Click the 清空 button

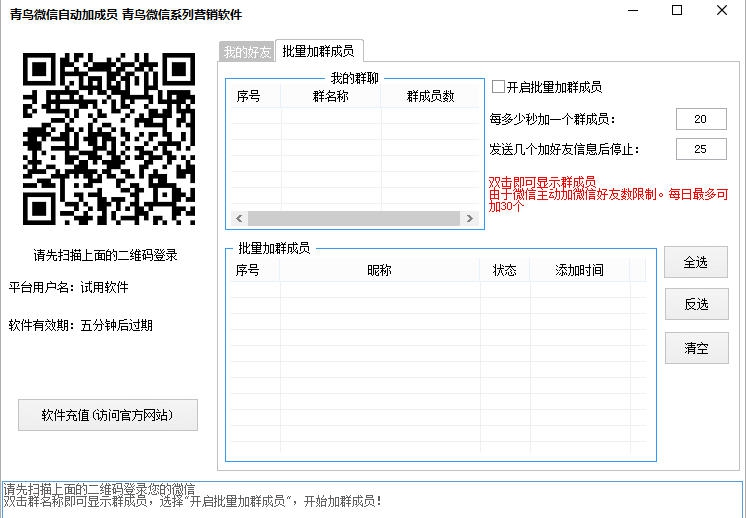696,348
